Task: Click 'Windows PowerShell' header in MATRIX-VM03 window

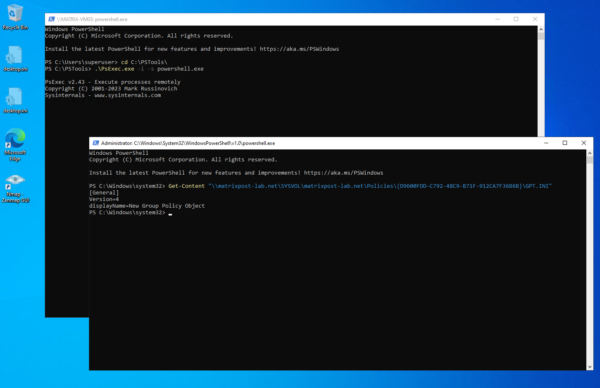Action: click(75, 29)
